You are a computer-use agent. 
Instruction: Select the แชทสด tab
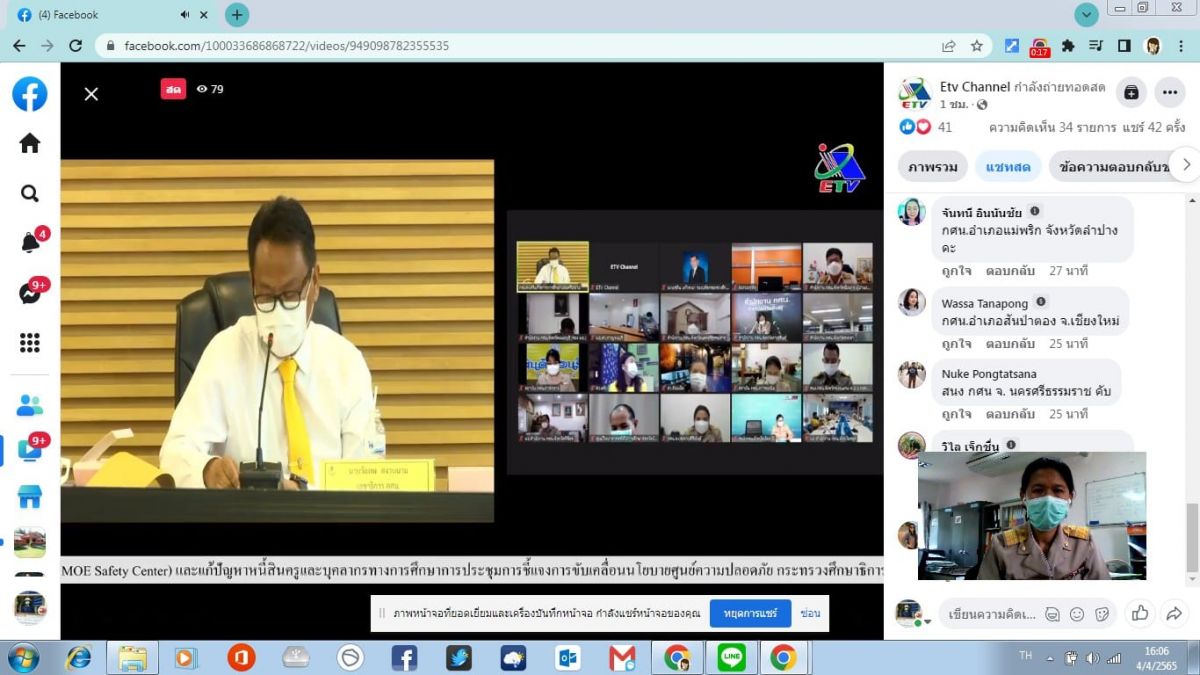[x=1008, y=167]
